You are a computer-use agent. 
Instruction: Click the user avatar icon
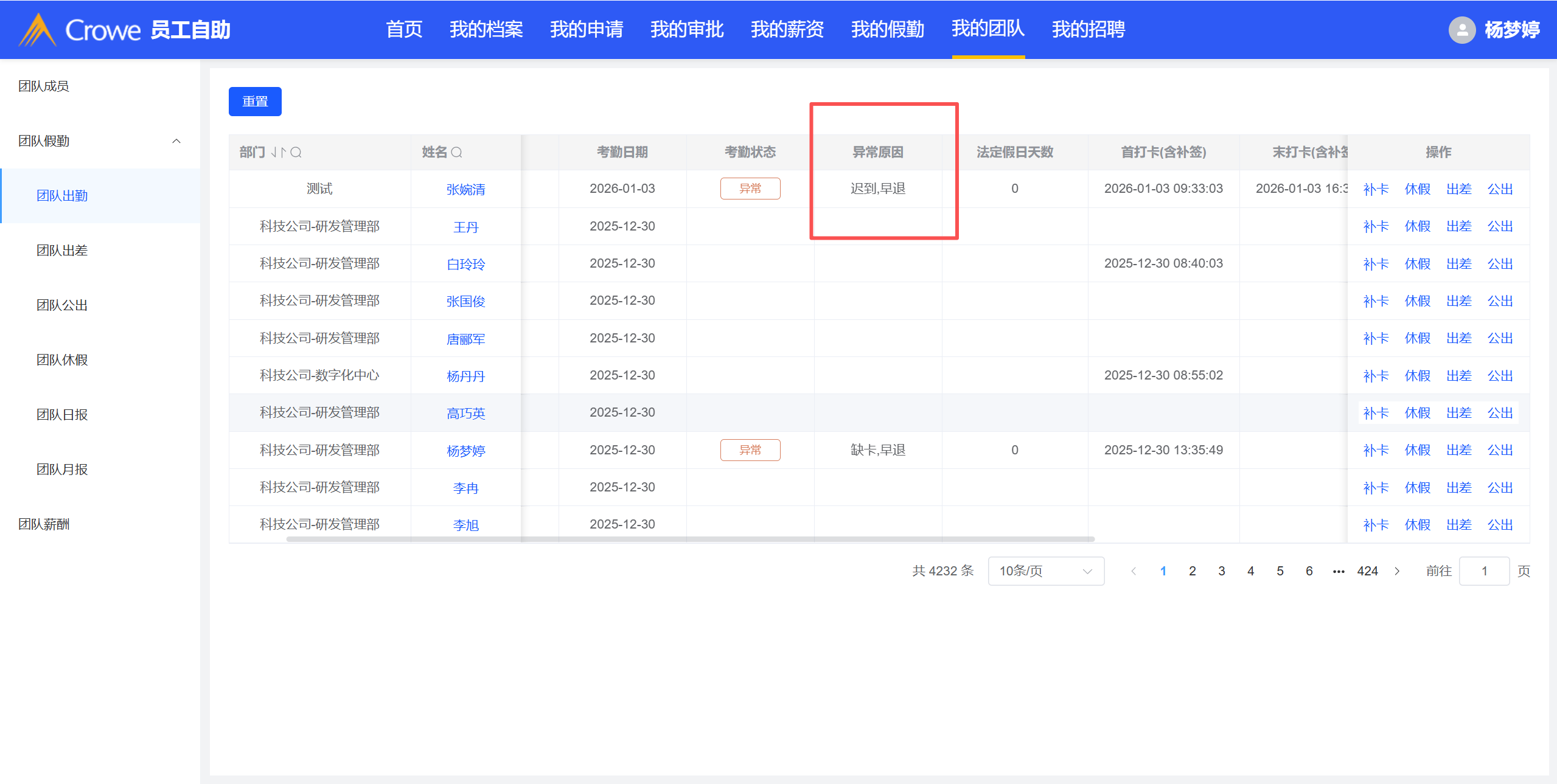1461,29
